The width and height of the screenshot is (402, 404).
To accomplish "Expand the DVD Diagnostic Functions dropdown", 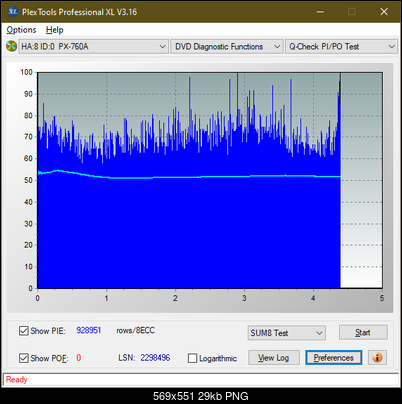I will click(227, 47).
